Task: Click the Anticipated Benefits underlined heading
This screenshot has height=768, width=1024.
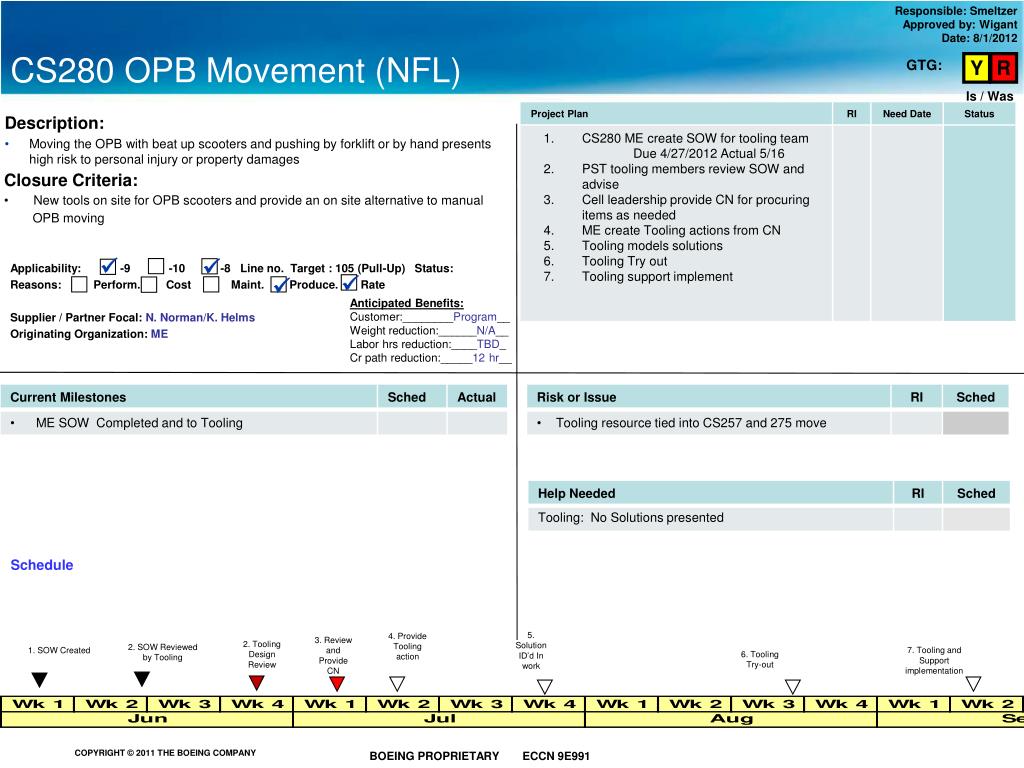Action: [x=407, y=303]
